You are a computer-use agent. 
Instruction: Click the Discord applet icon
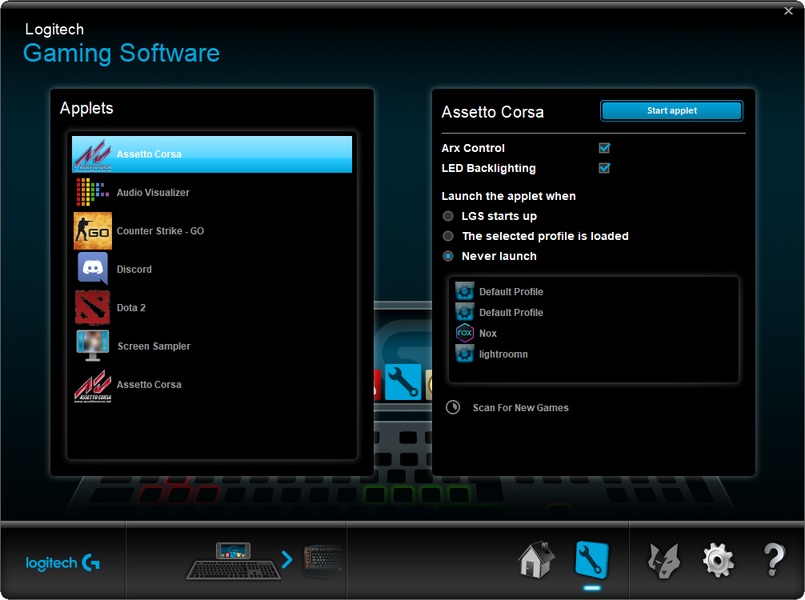point(93,269)
